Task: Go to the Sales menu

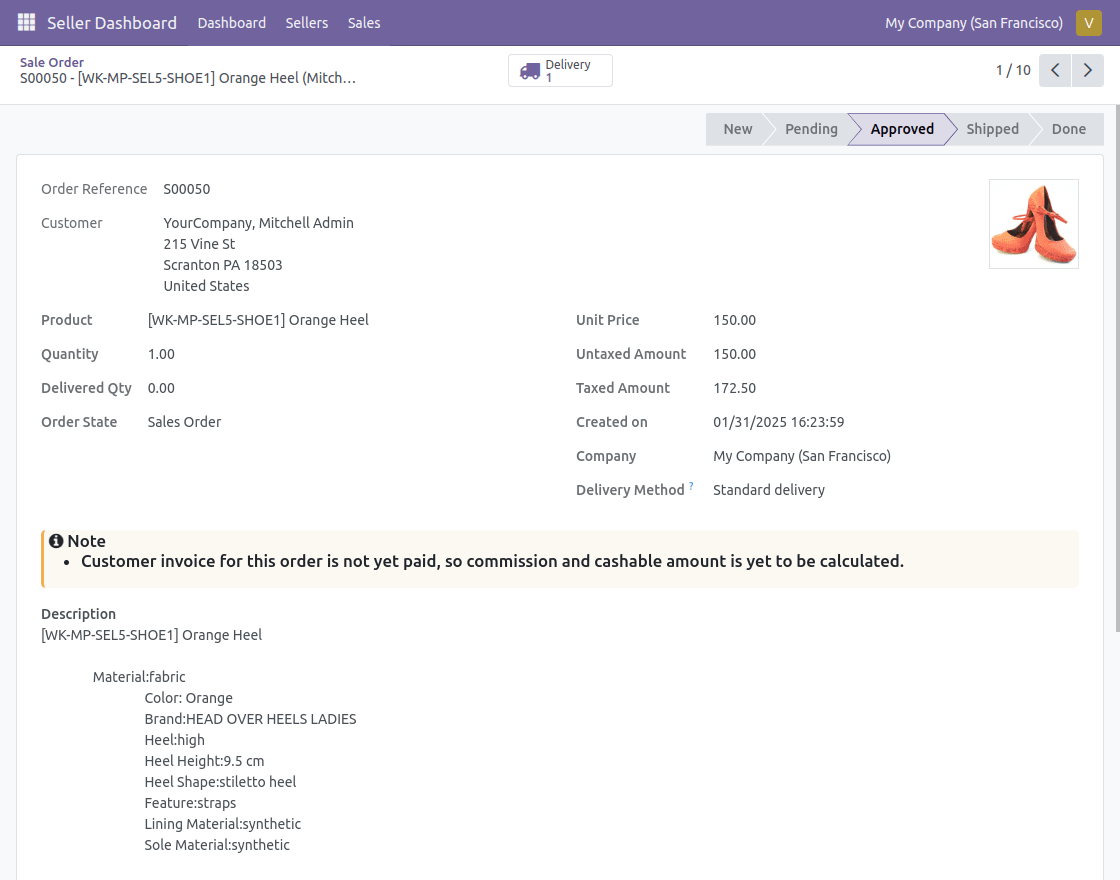Action: 364,22
